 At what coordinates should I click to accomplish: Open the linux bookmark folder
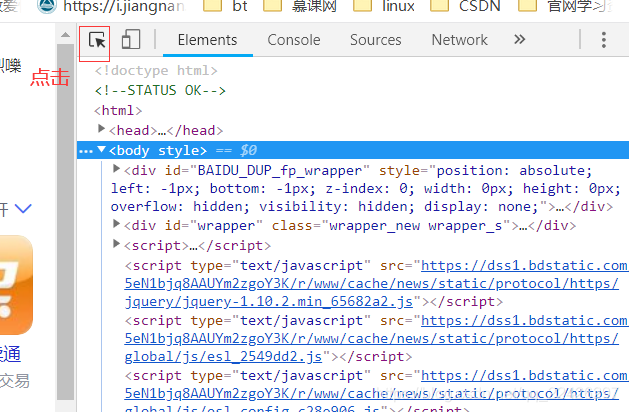pyautogui.click(x=383, y=6)
